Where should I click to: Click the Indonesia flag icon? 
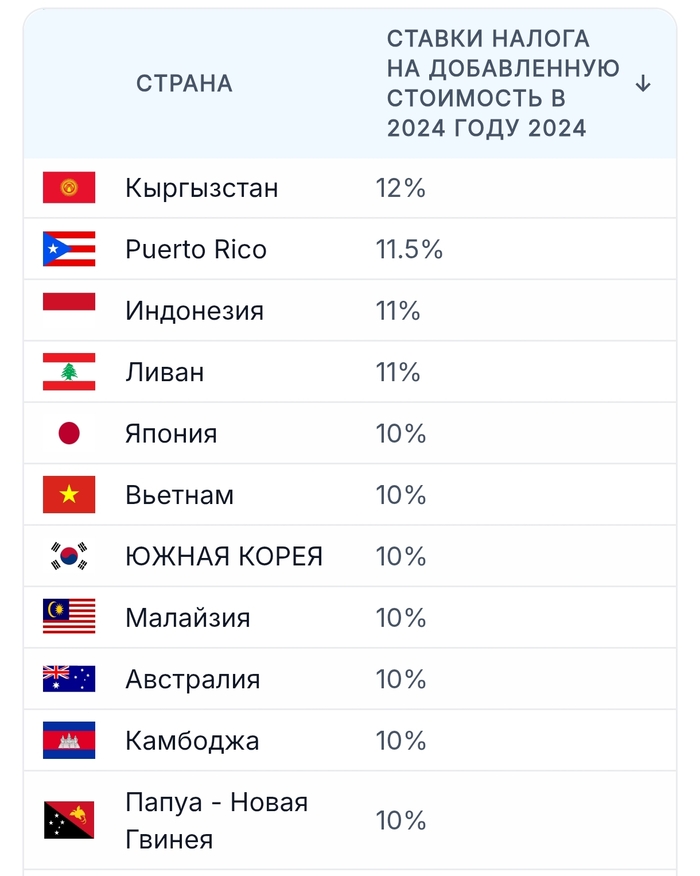[x=69, y=310]
